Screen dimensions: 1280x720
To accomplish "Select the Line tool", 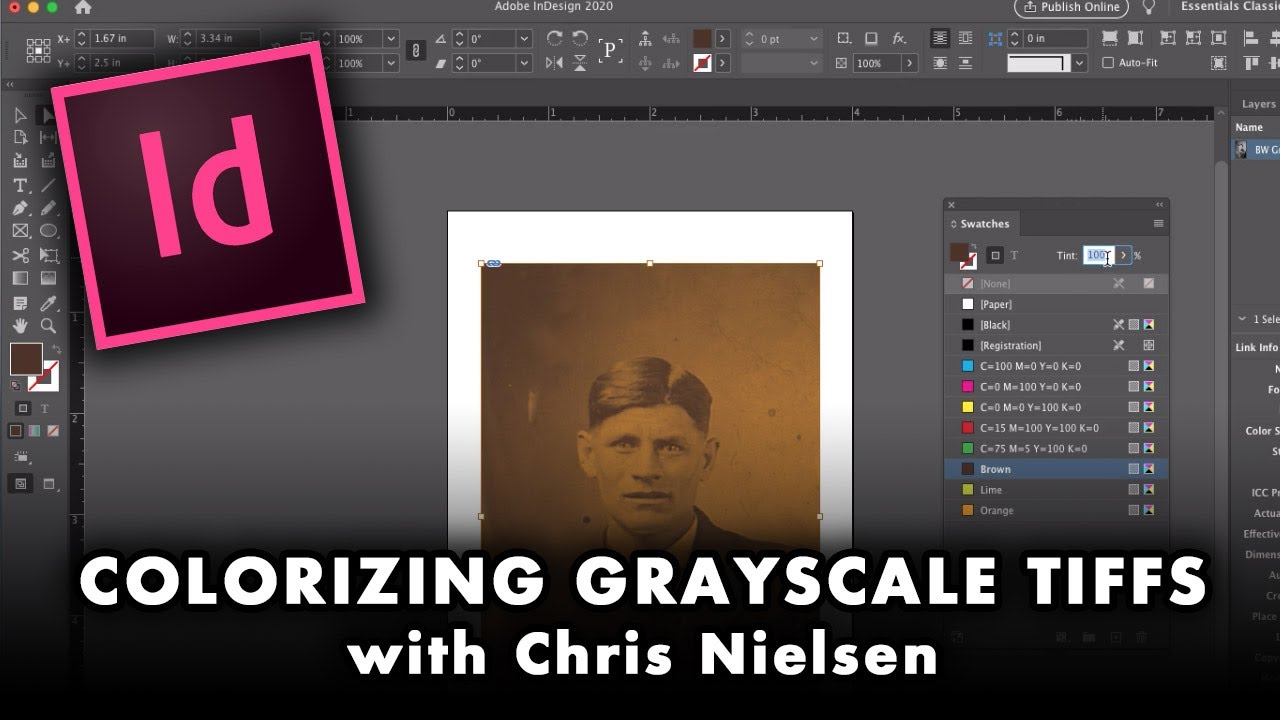I will tap(49, 186).
